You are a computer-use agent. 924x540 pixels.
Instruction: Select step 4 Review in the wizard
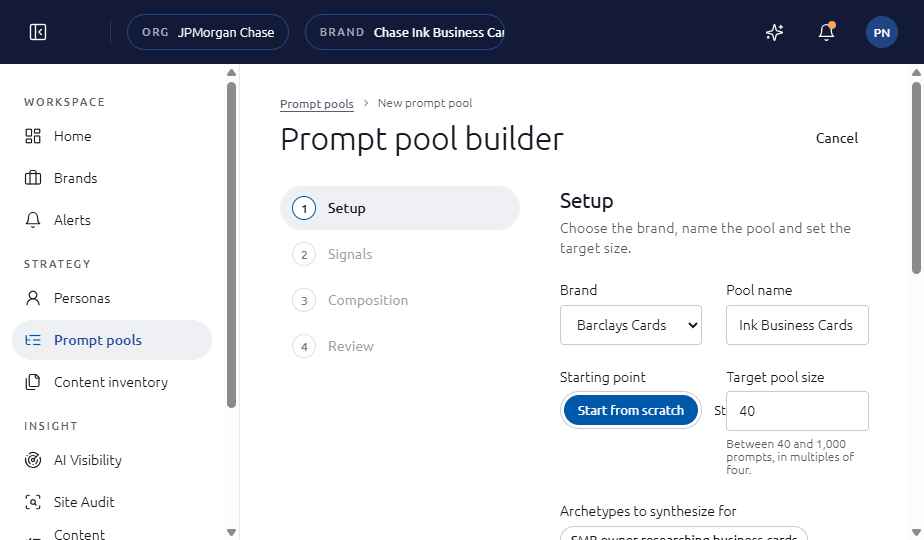tap(400, 346)
